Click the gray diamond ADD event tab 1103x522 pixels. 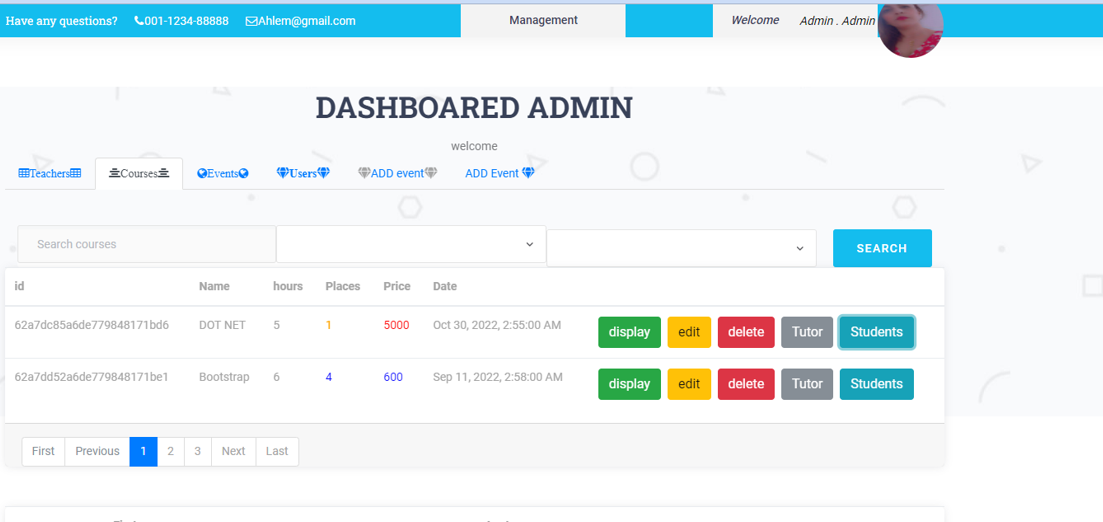[x=397, y=174]
